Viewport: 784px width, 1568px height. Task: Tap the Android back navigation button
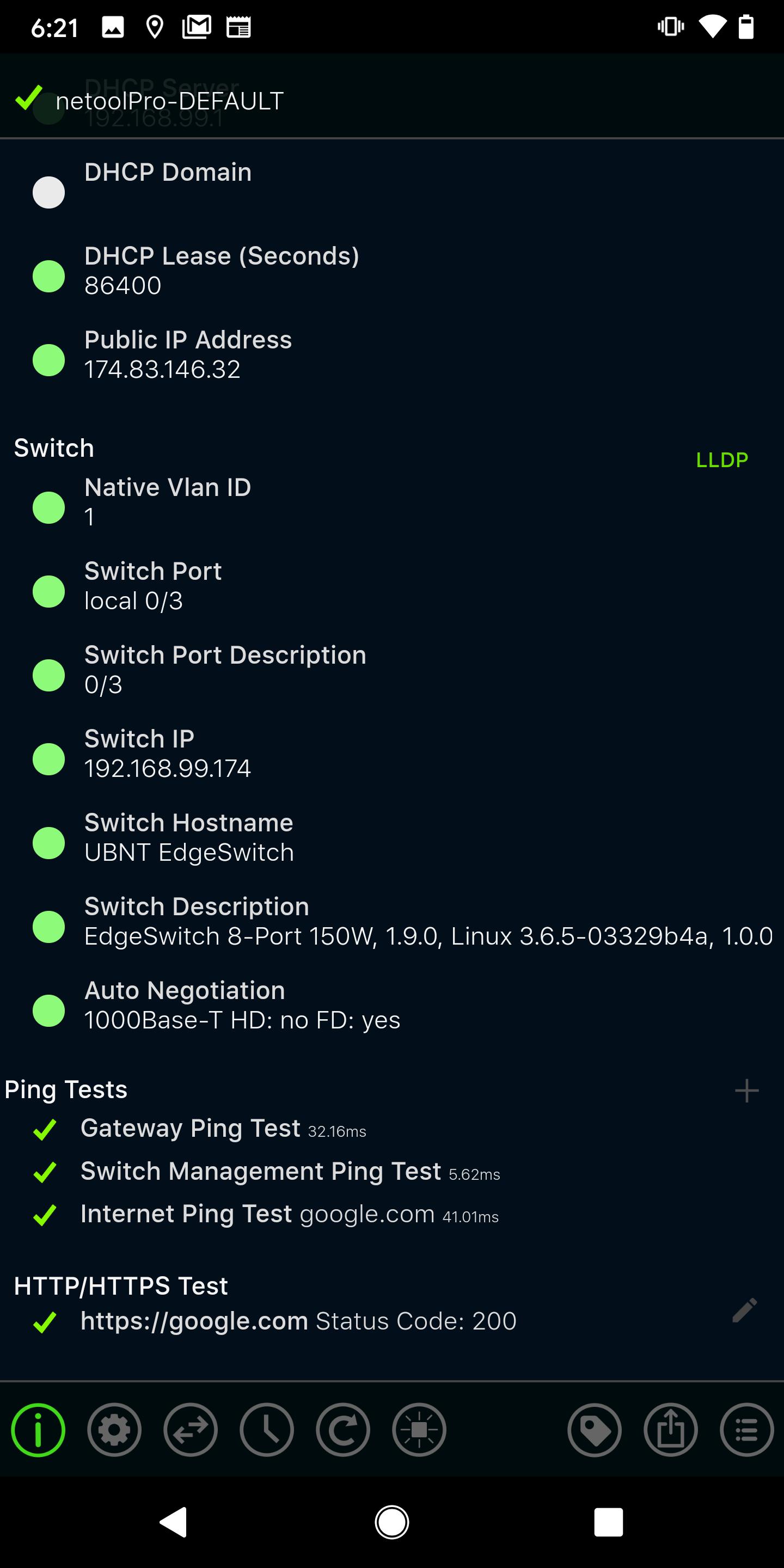point(174,1522)
